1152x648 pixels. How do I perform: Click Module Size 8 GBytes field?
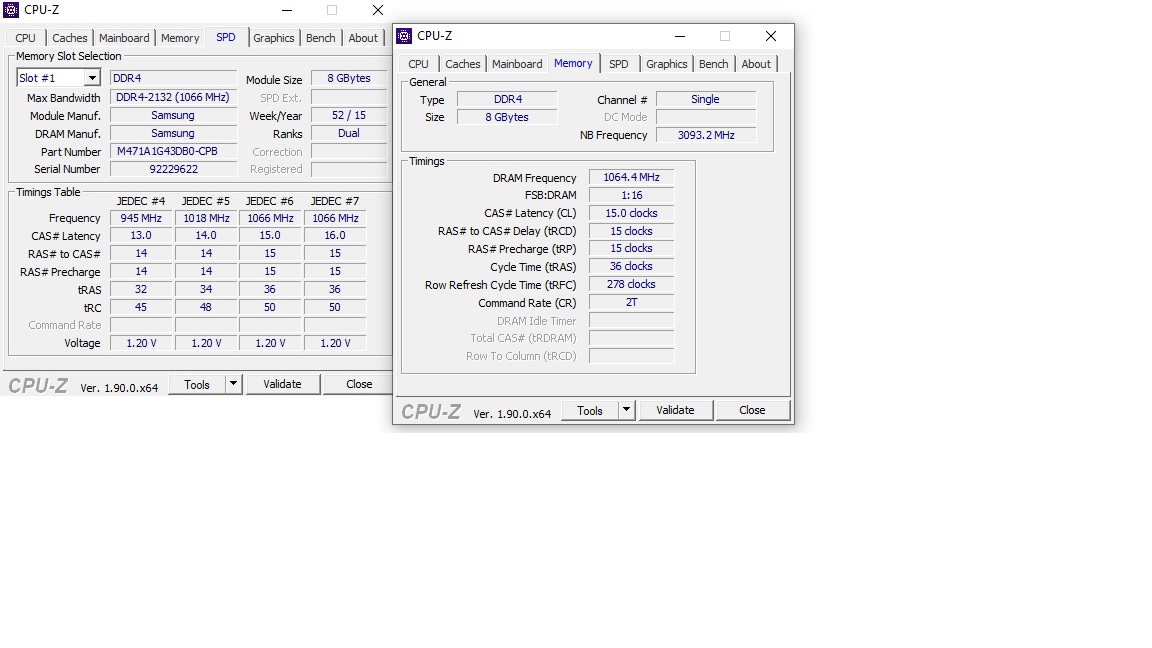[x=349, y=78]
